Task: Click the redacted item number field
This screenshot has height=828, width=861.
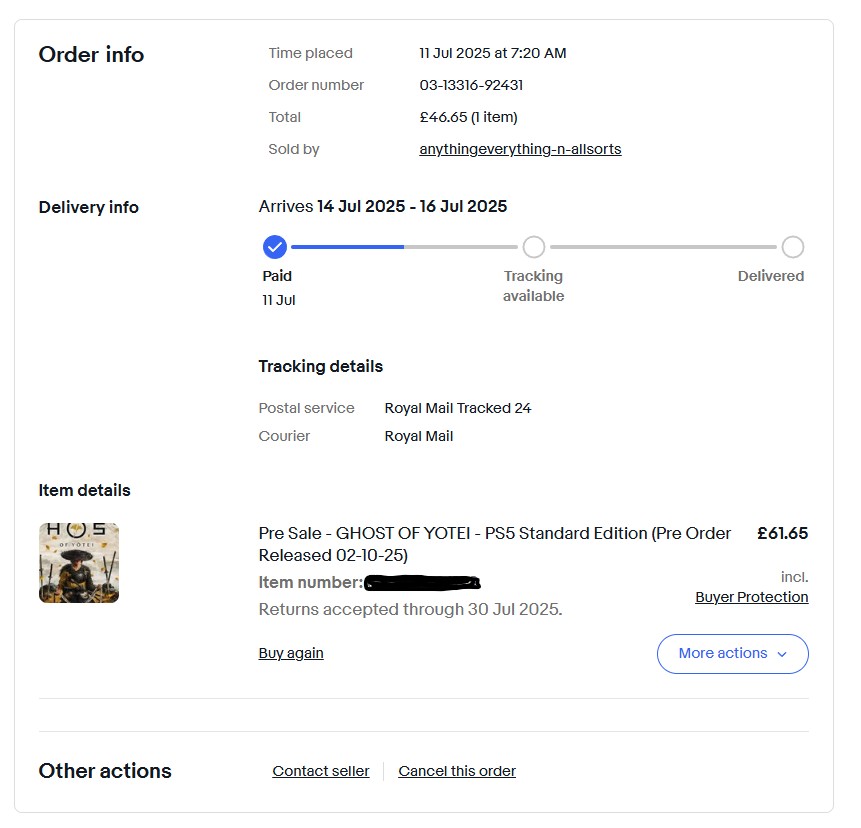Action: 422,582
